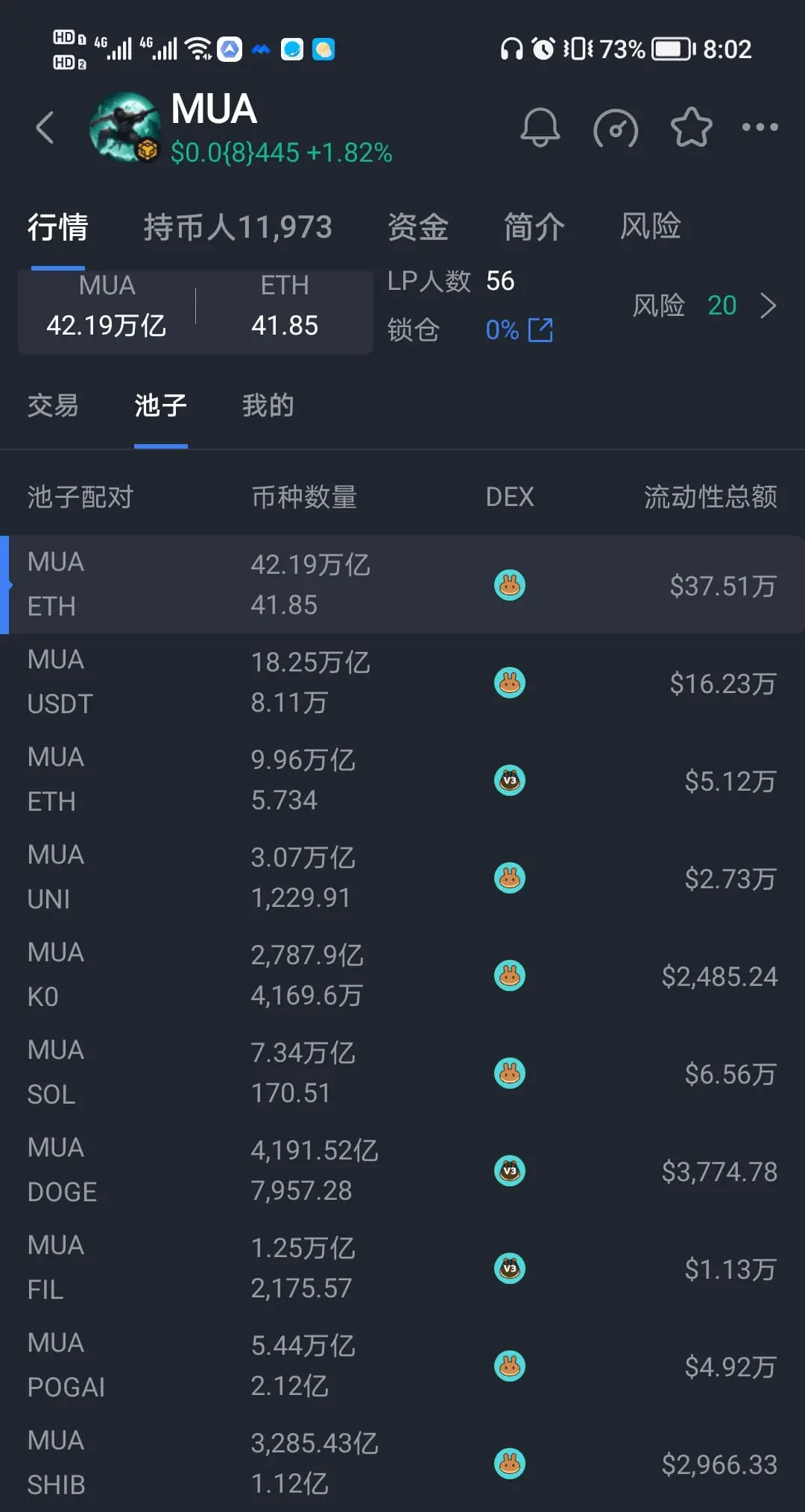The width and height of the screenshot is (805, 1512).
Task: Open the lock-up external link icon
Action: point(540,329)
